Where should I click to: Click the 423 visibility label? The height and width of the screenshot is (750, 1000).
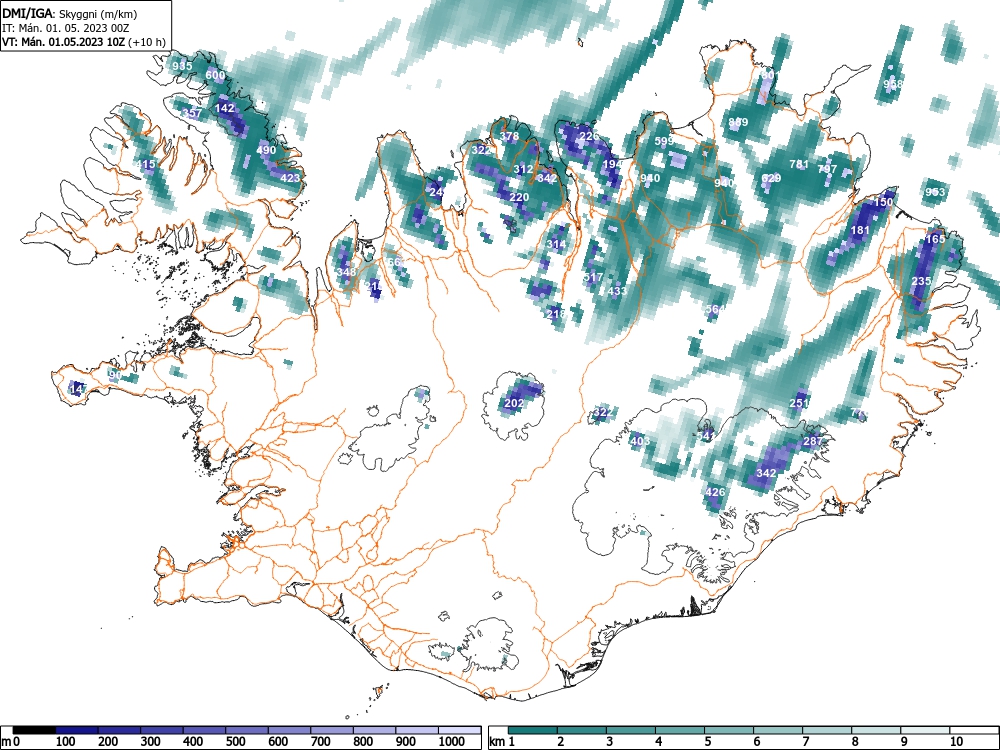click(x=290, y=178)
